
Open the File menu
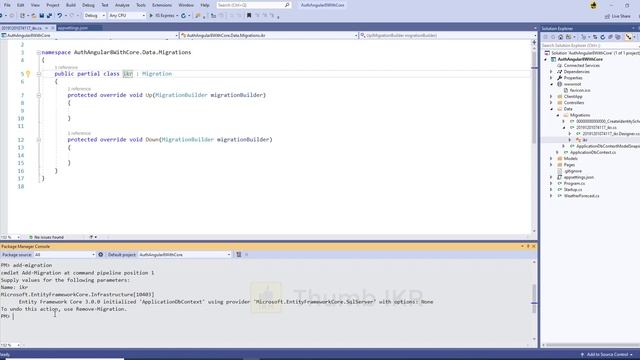[x=7, y=5]
